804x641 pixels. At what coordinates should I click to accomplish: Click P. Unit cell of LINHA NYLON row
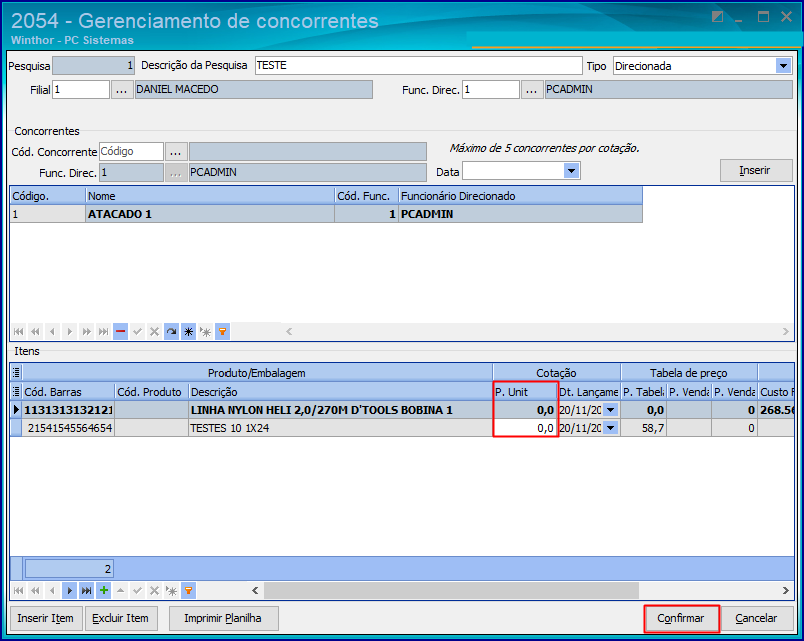click(x=525, y=410)
